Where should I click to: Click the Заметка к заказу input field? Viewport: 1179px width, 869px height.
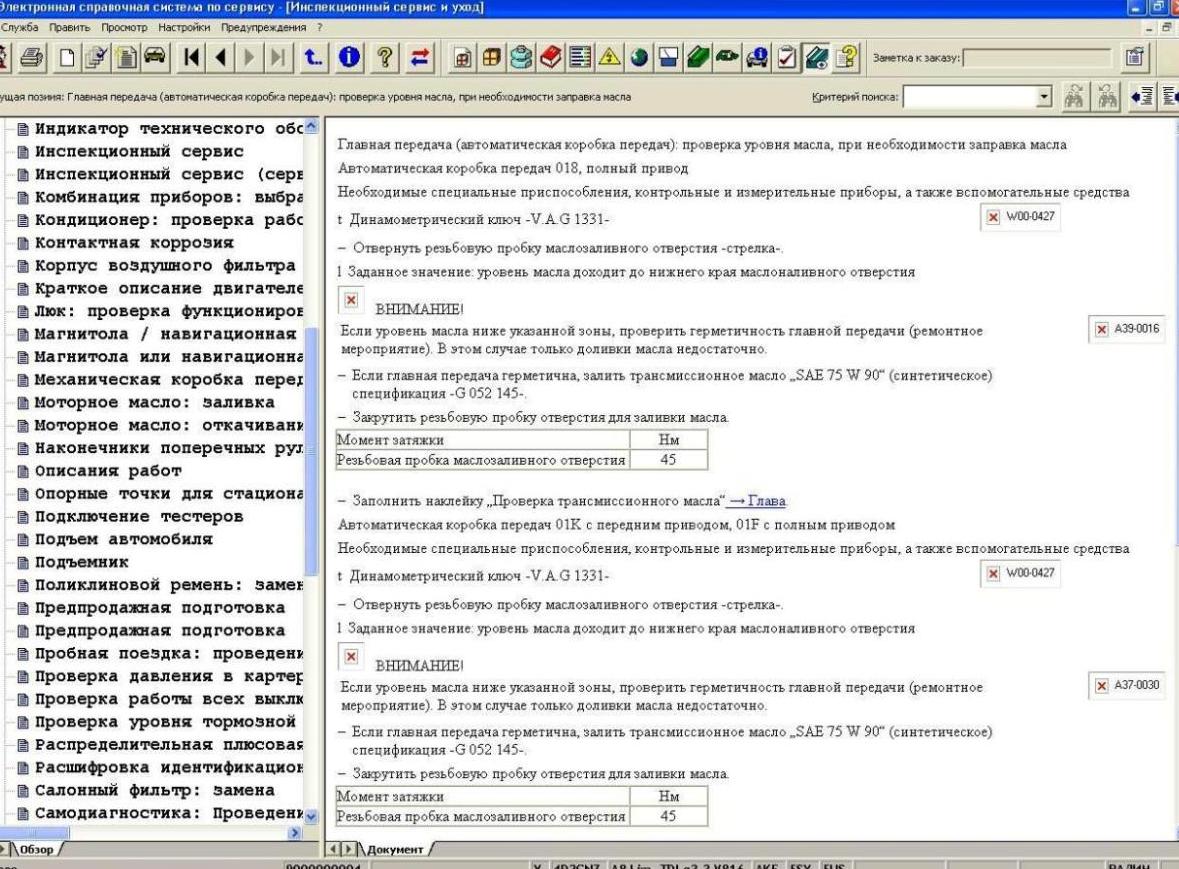[1036, 58]
